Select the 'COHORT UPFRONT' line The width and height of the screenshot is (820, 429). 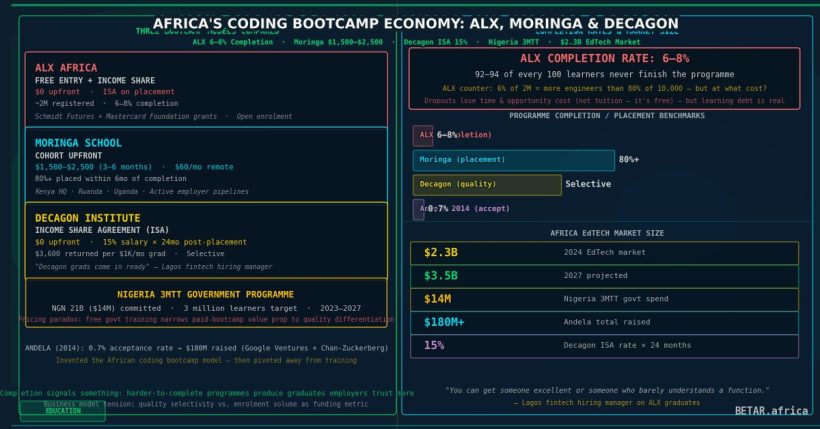click(x=69, y=156)
